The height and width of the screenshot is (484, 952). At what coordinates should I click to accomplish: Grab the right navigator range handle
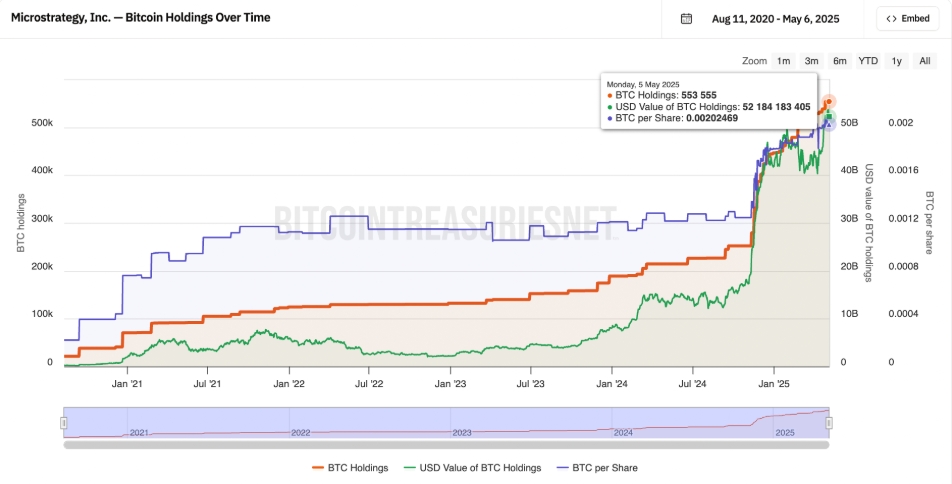tap(829, 423)
